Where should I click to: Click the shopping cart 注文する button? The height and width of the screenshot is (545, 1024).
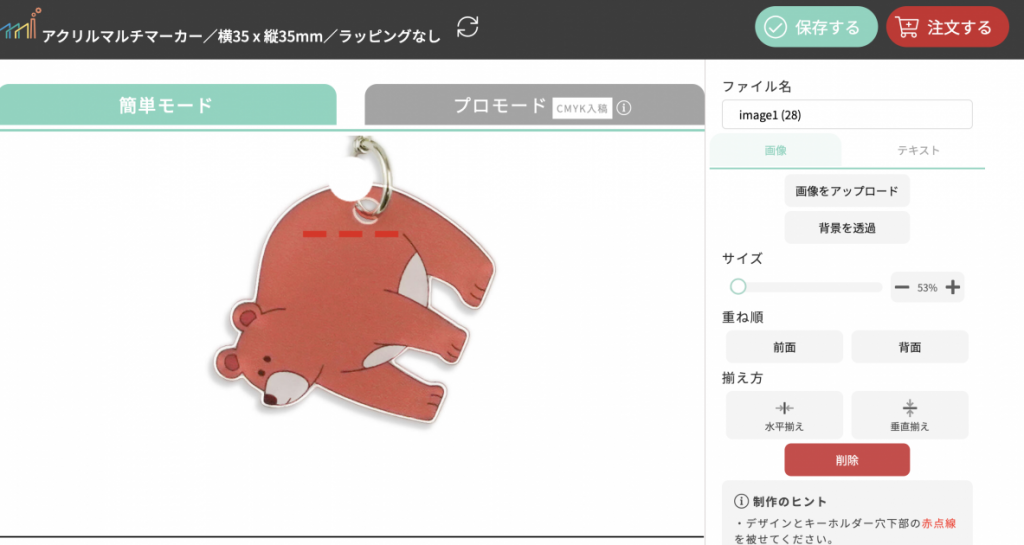(x=947, y=27)
